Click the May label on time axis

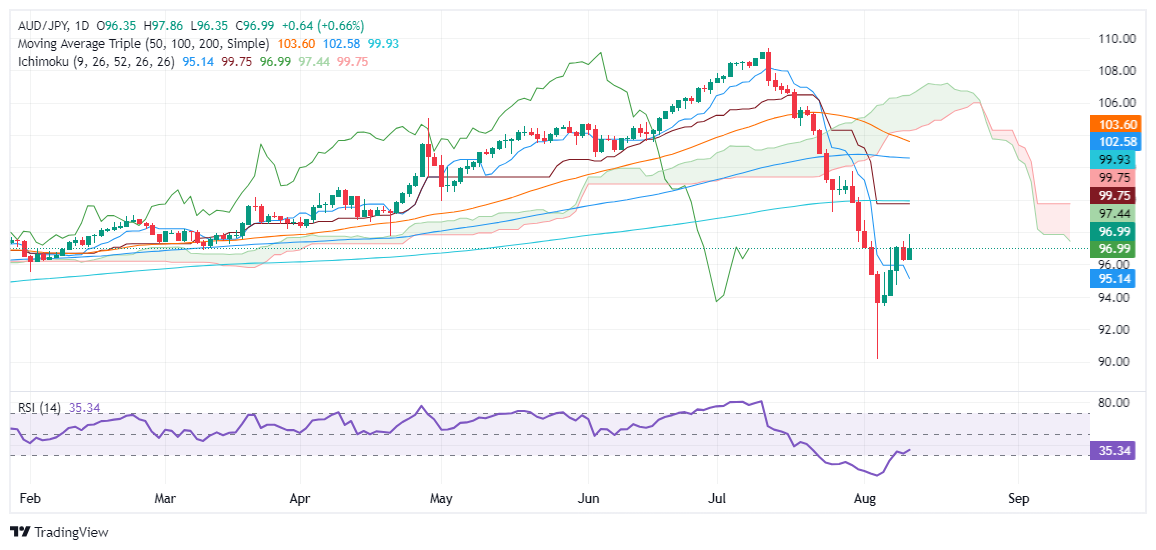(441, 498)
